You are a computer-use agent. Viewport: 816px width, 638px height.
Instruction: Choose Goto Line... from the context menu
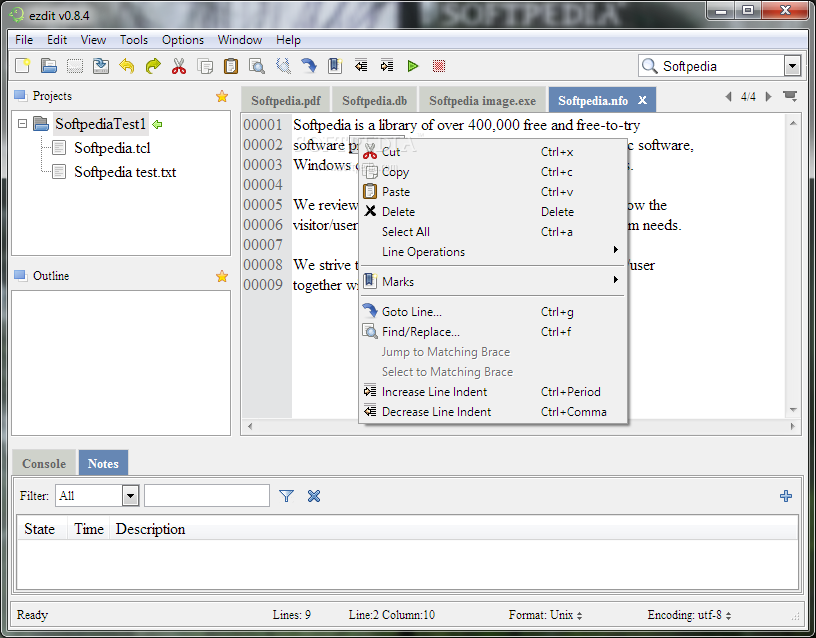pos(493,312)
